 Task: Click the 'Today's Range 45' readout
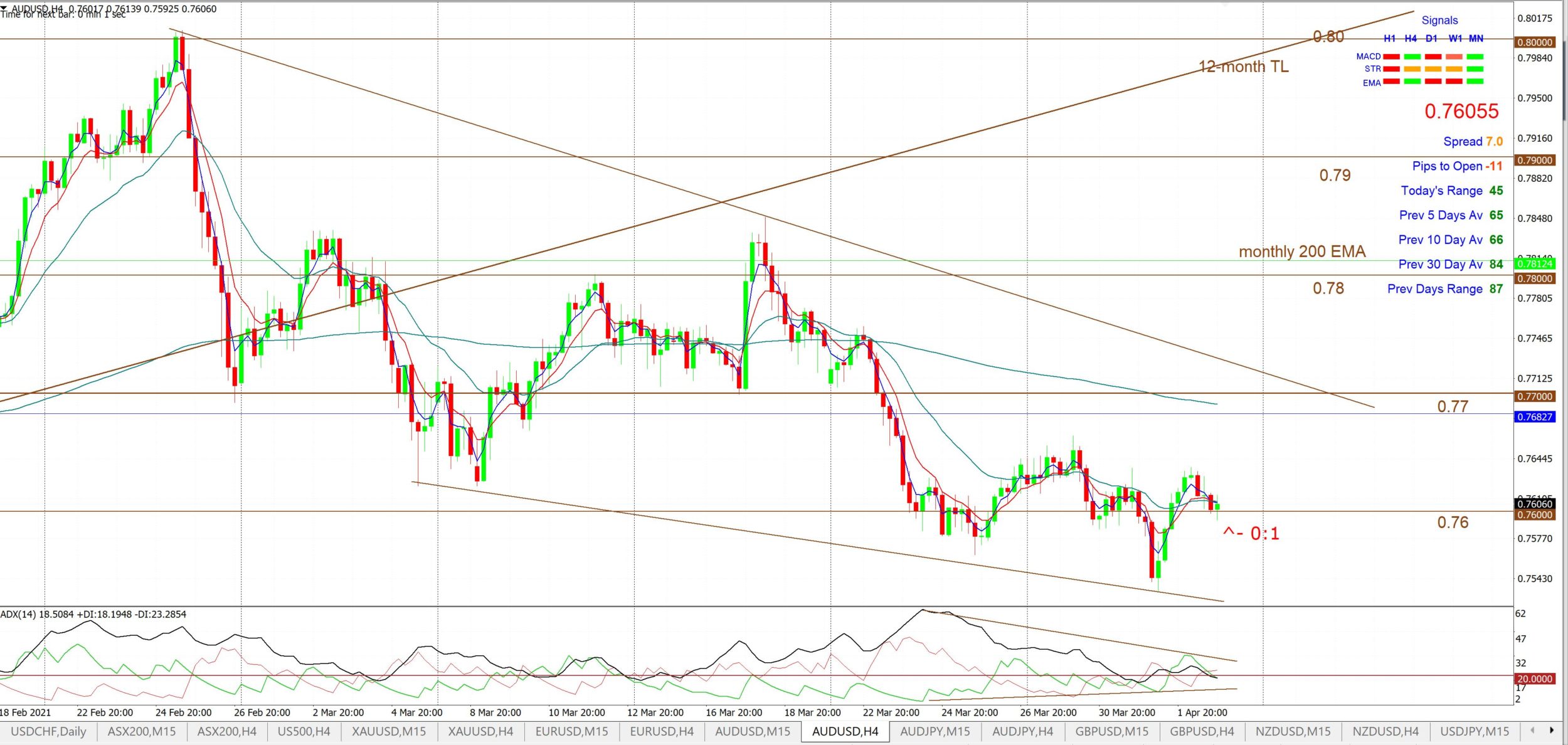coord(1452,191)
